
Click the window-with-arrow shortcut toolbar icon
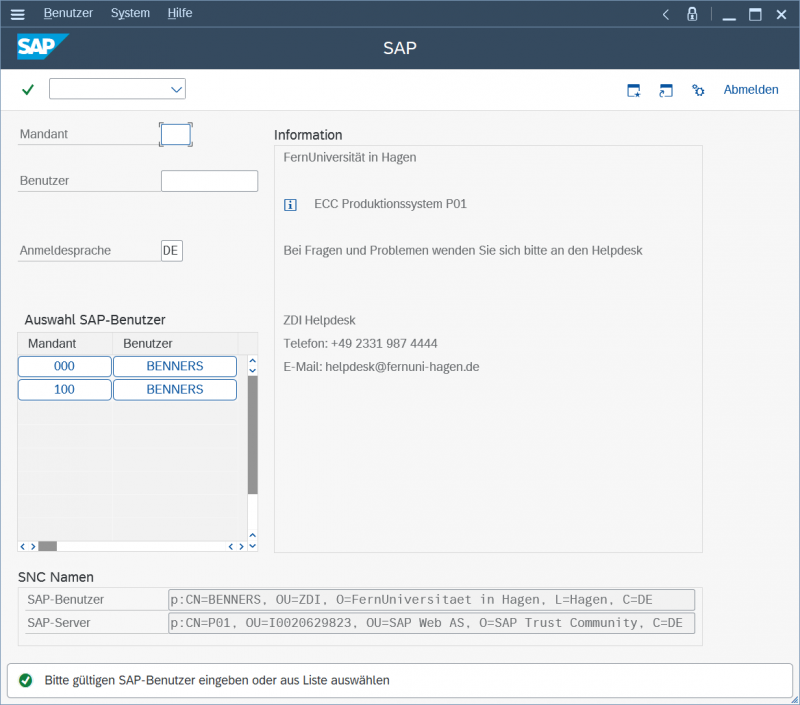(666, 90)
